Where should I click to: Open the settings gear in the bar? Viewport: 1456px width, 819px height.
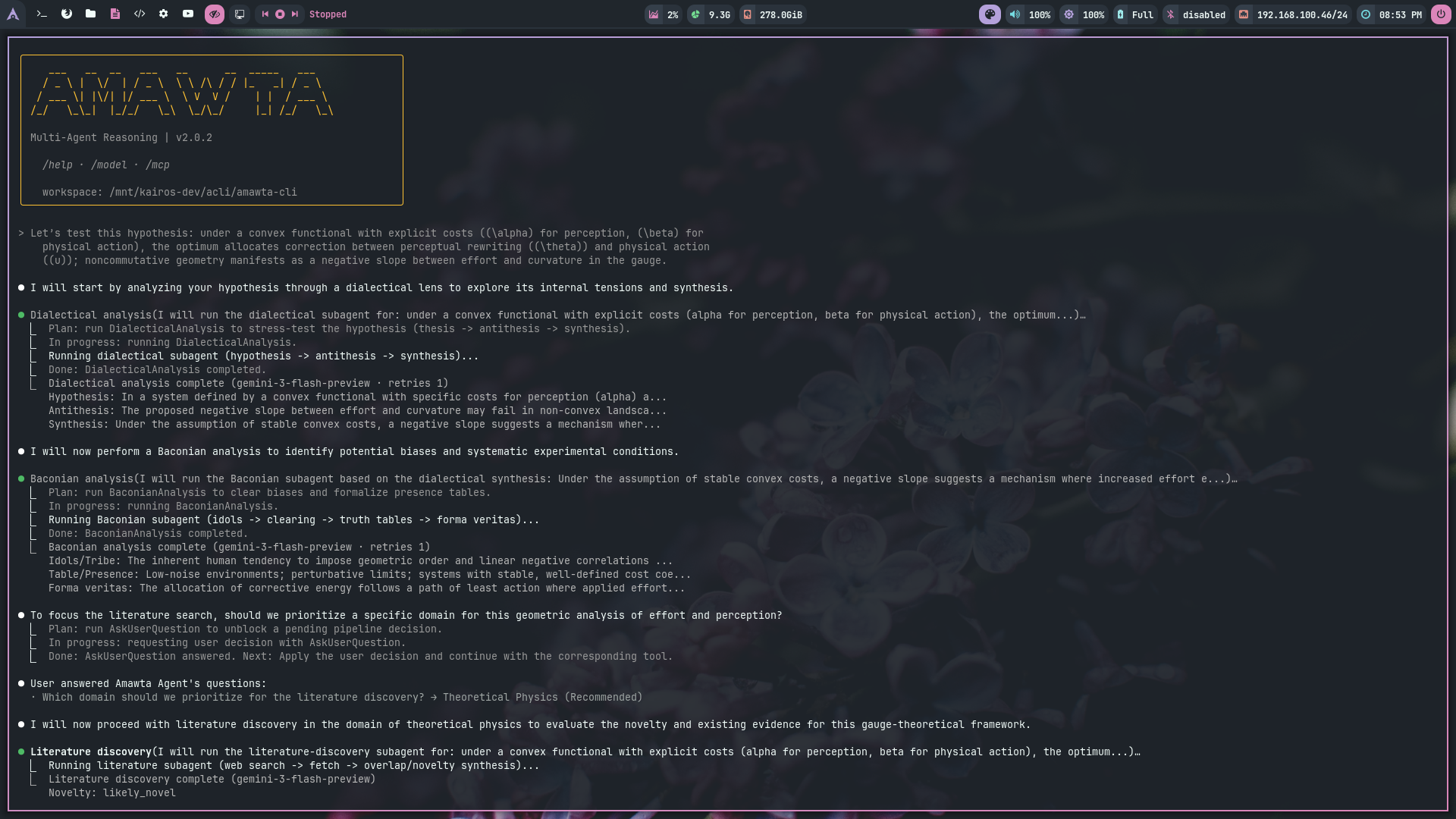[164, 14]
